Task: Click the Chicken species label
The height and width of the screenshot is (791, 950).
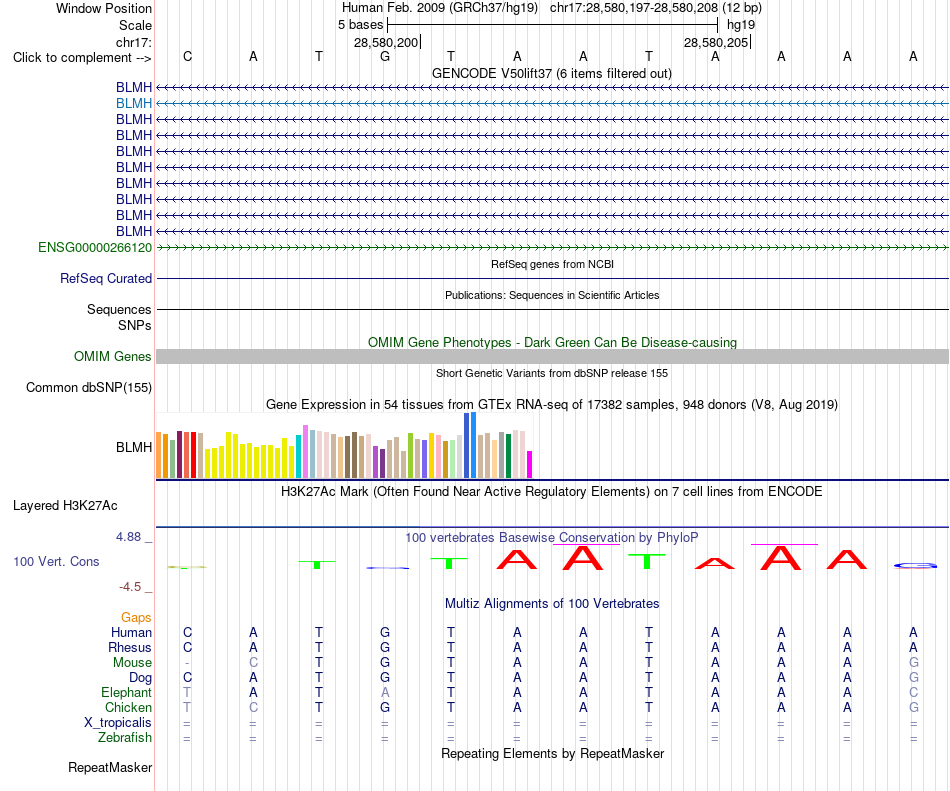Action: (128, 707)
